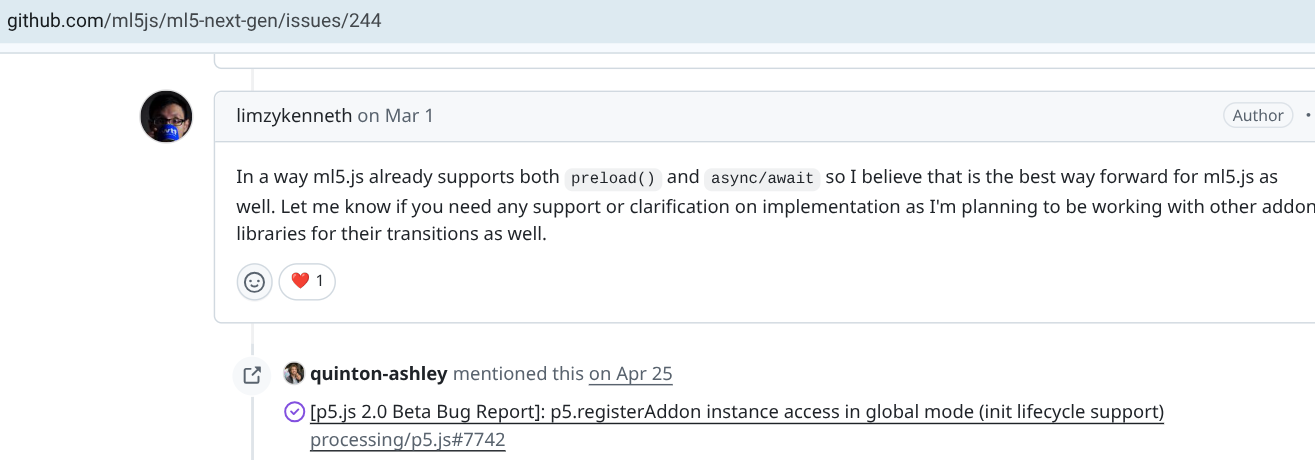Click the Author badge label
This screenshot has height=460, width=1315.
coord(1258,115)
